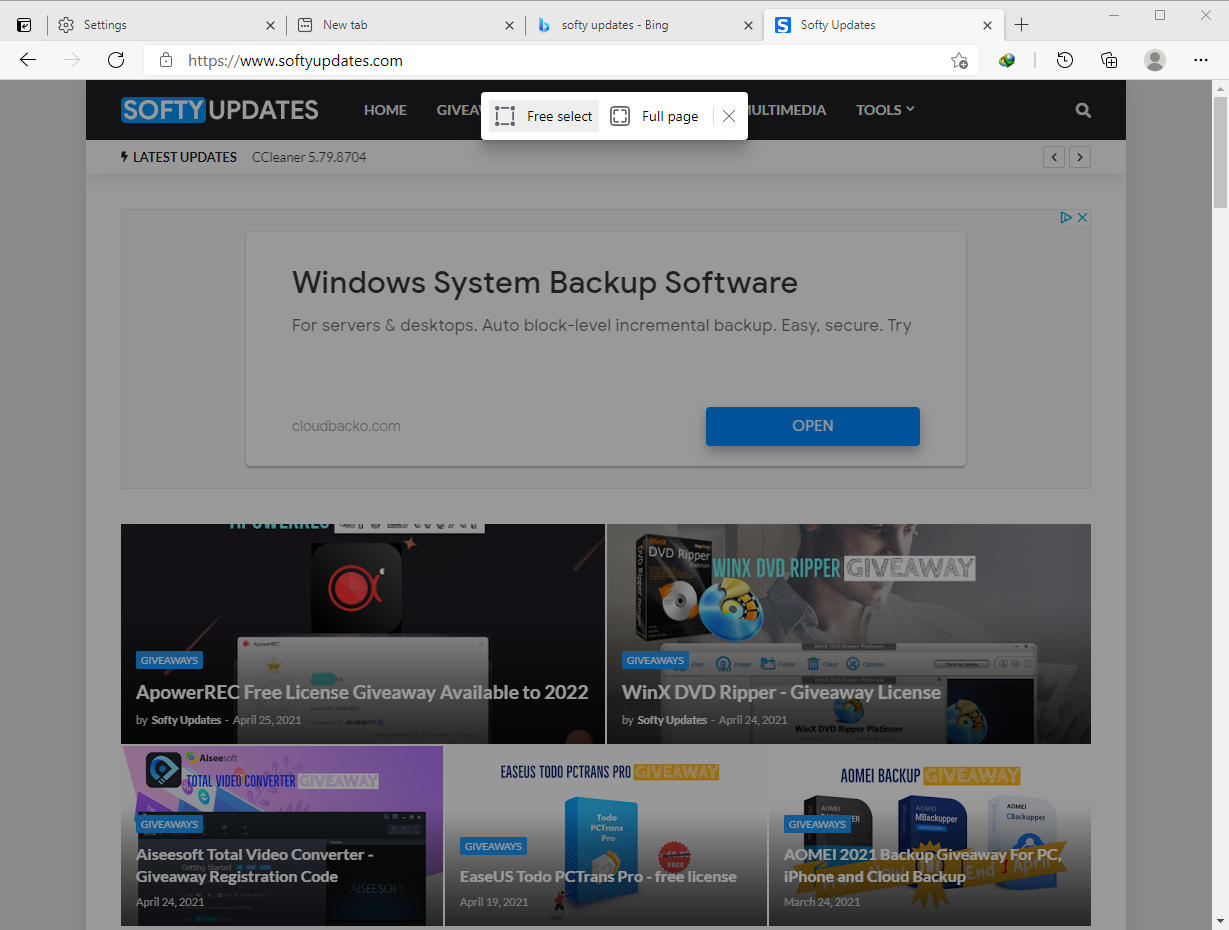
Task: Close the ad with X icon
Action: [x=1082, y=217]
